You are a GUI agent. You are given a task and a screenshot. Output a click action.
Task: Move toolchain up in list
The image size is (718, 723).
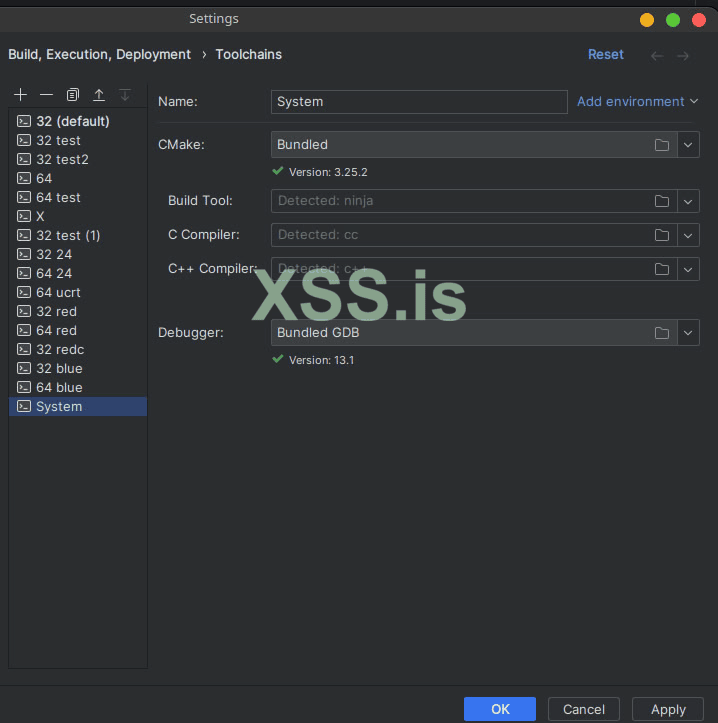(99, 95)
